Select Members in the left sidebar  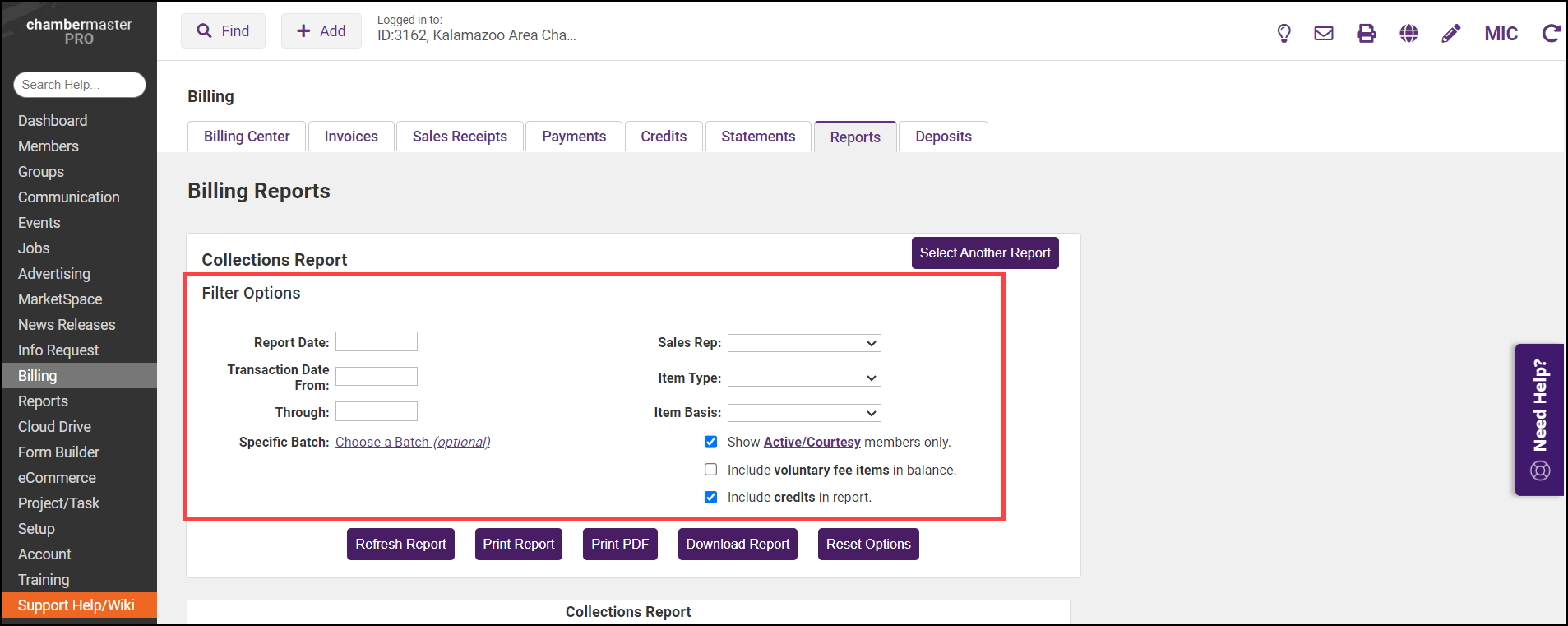click(x=49, y=146)
